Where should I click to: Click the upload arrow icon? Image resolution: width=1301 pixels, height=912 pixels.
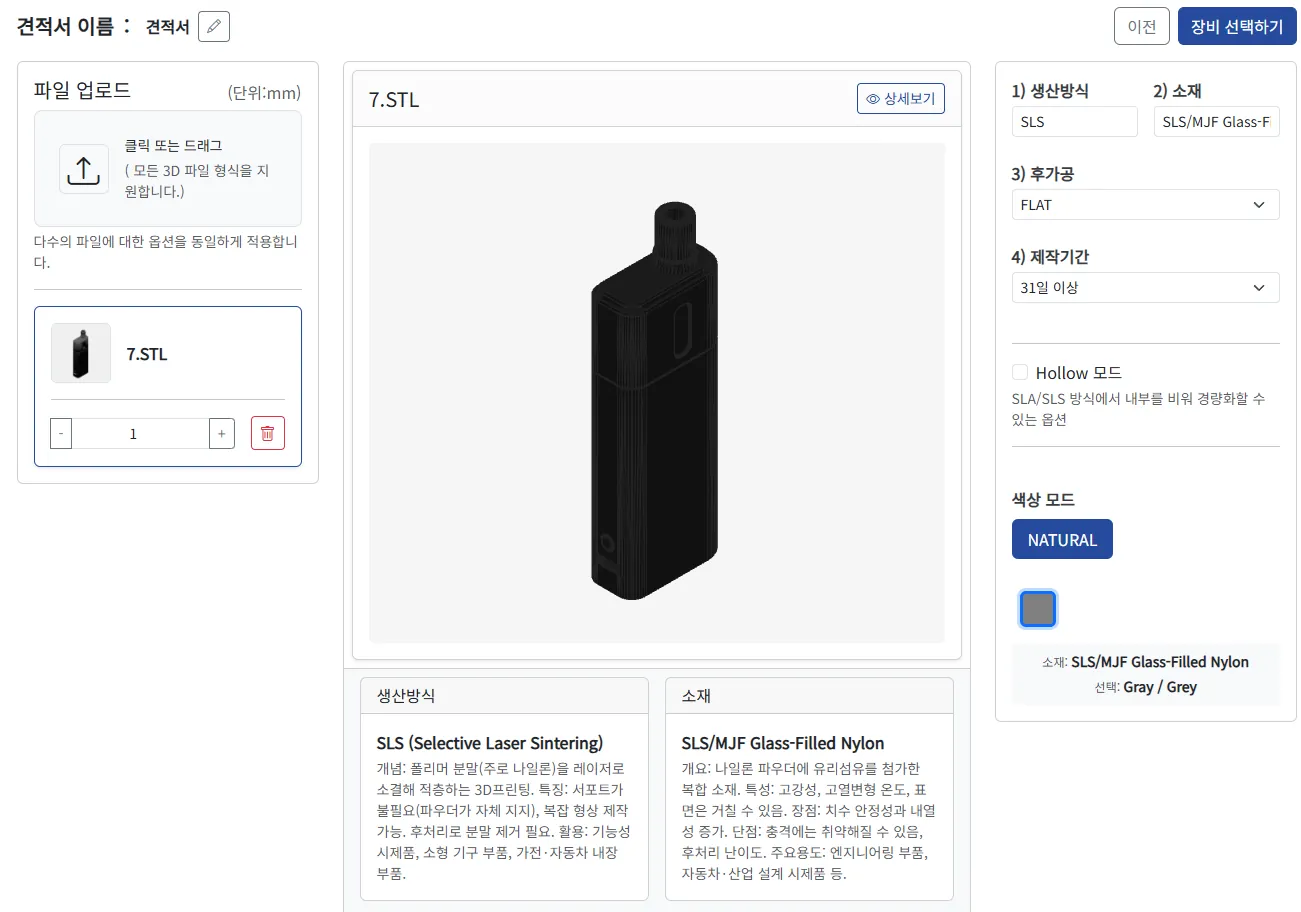click(83, 169)
